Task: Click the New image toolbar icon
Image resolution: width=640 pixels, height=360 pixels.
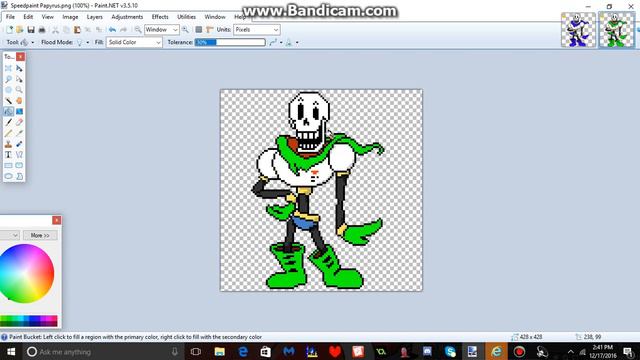Action: (x=9, y=29)
